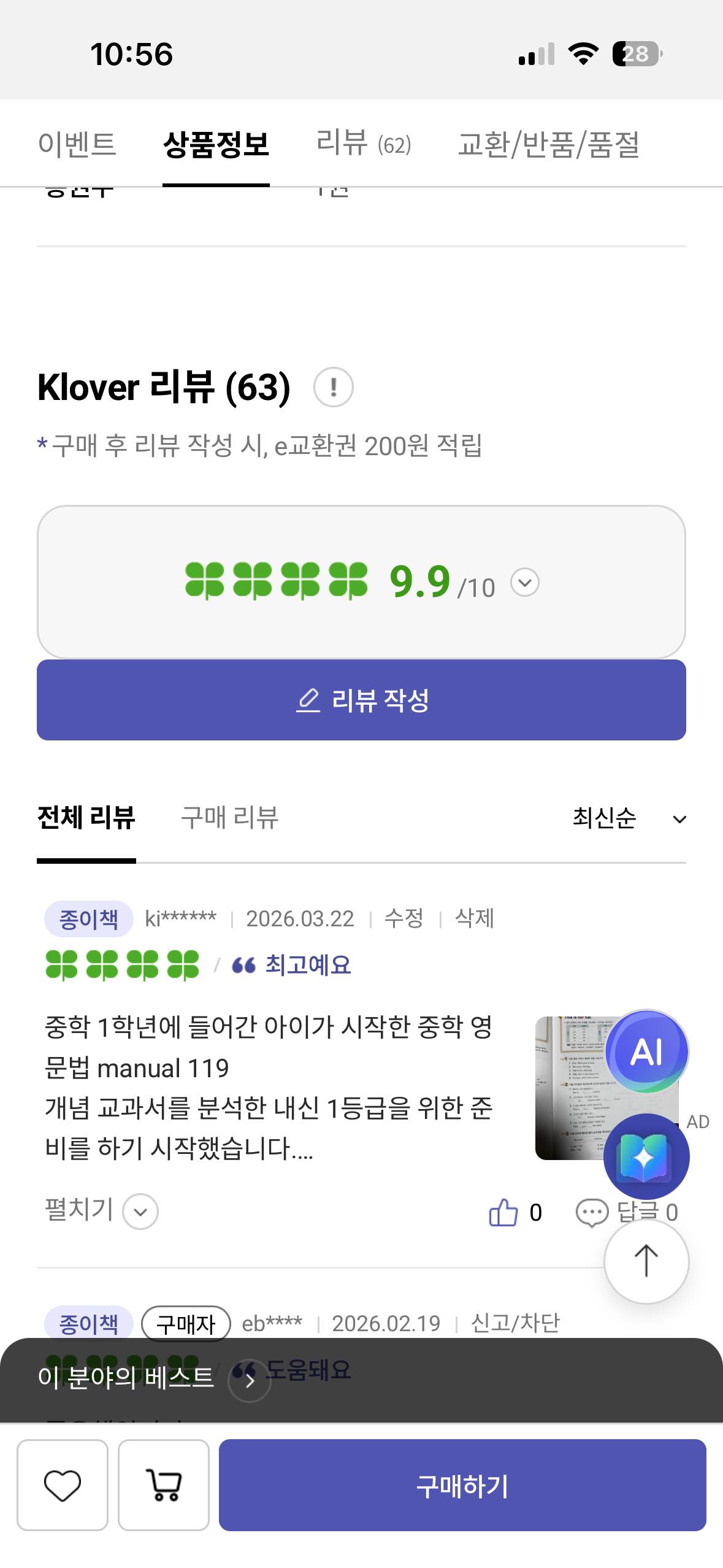Image resolution: width=723 pixels, height=1568 pixels.
Task: Tap the heart wishlist icon
Action: click(x=63, y=1485)
